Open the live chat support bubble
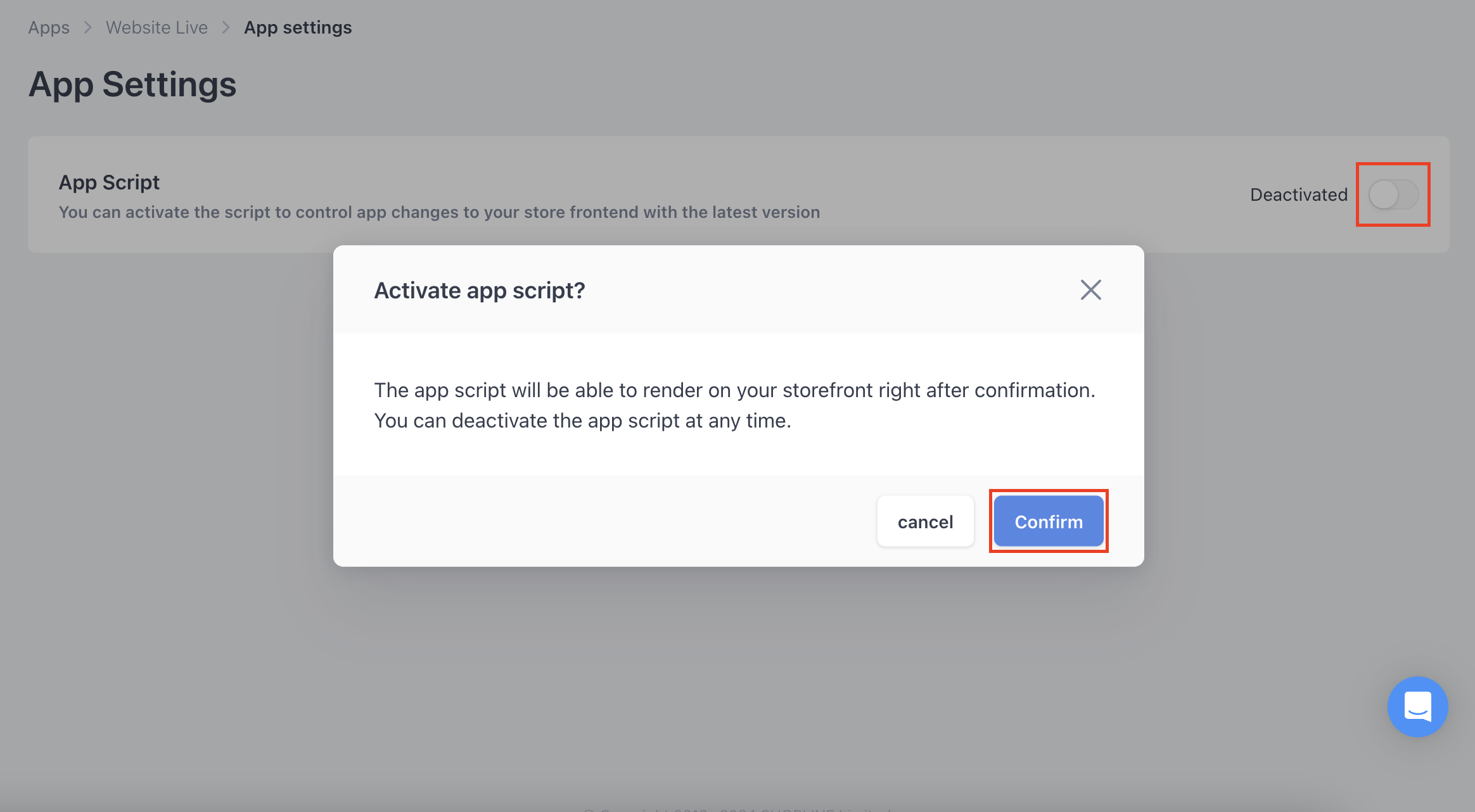 pyautogui.click(x=1417, y=706)
